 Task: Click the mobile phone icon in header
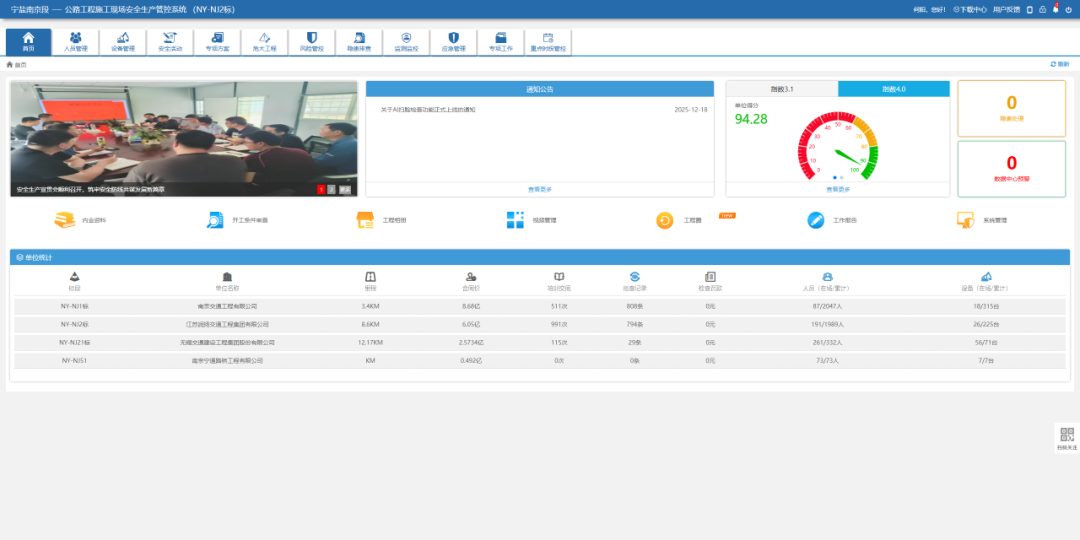click(1030, 10)
